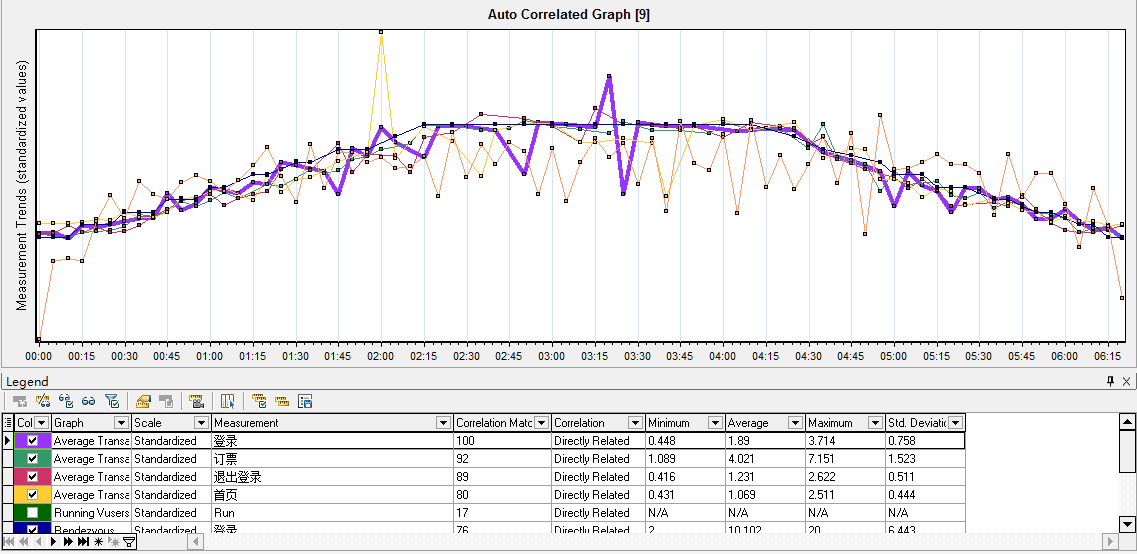Image resolution: width=1137 pixels, height=554 pixels.
Task: Click the Auto Correlated Graph [9] title
Action: (568, 15)
